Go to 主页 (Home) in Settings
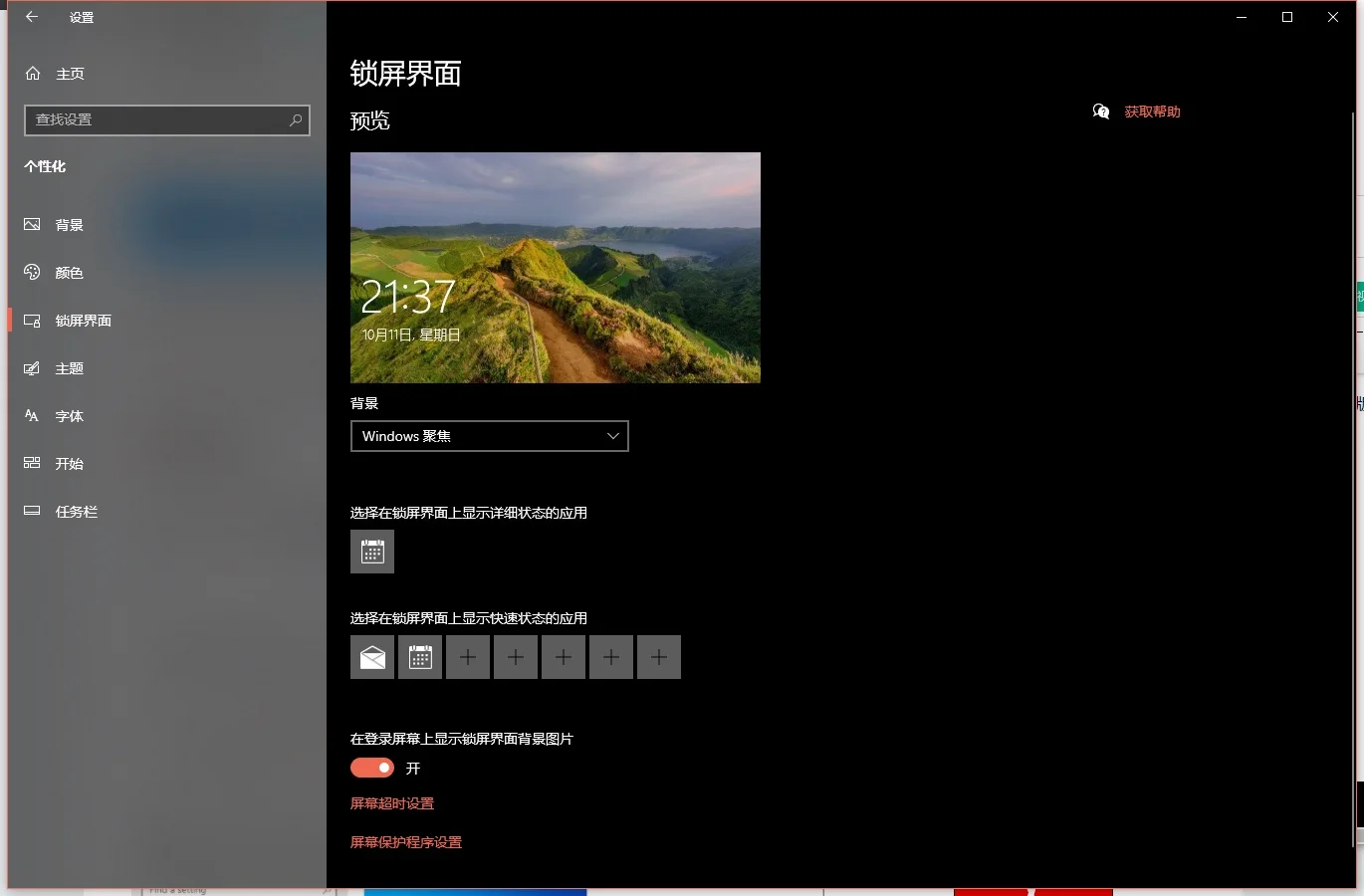The height and width of the screenshot is (896, 1364). (70, 73)
